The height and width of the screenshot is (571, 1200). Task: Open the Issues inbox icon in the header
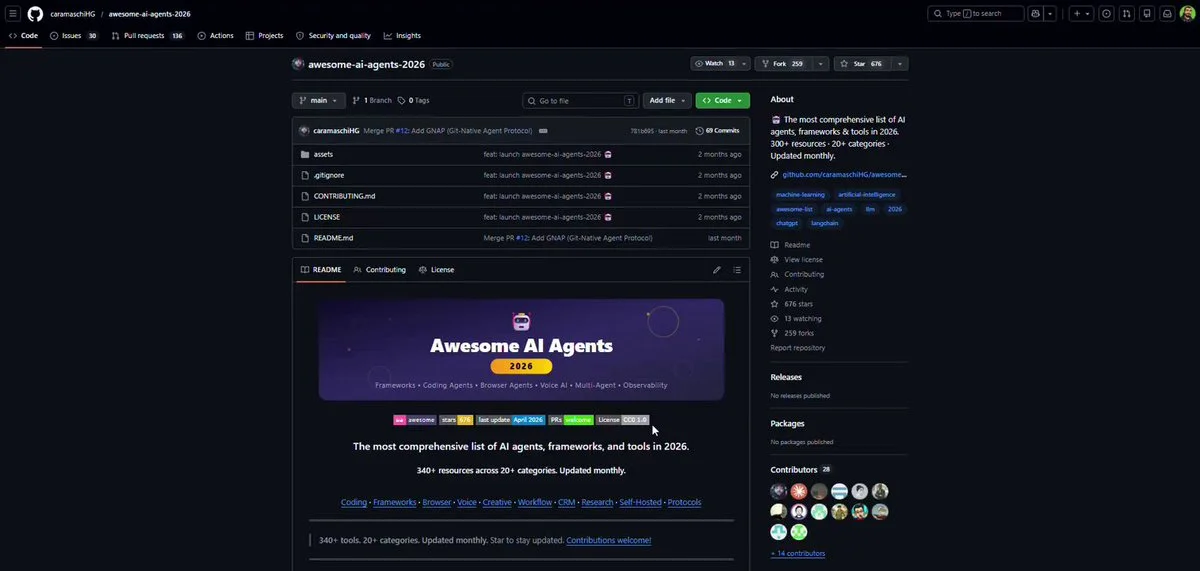pos(1106,14)
